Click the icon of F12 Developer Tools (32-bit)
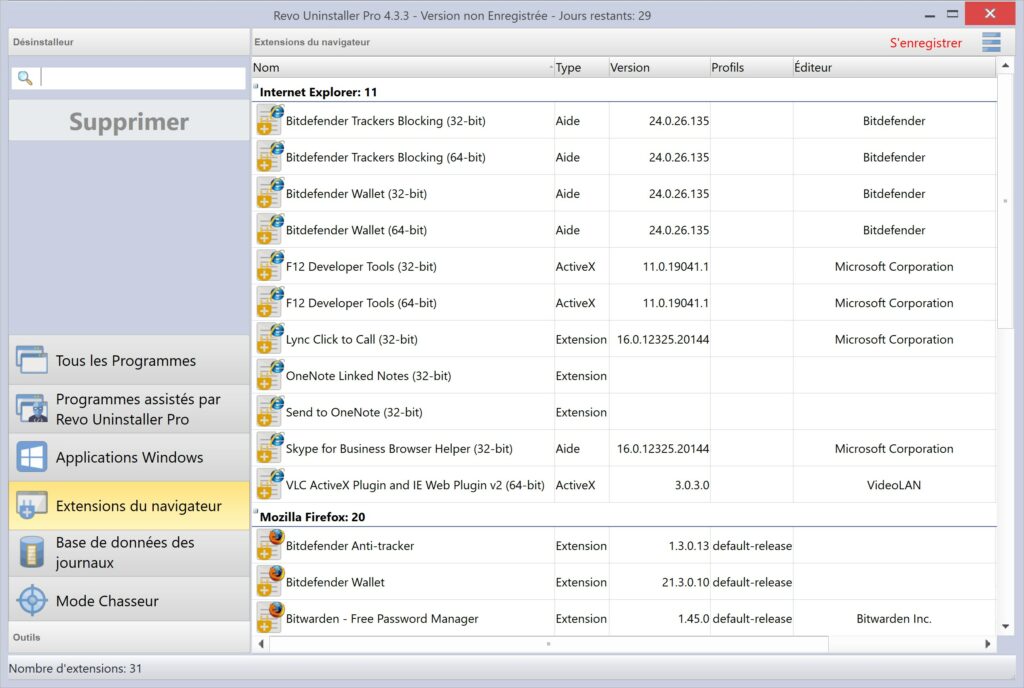This screenshot has height=688, width=1024. click(270, 266)
